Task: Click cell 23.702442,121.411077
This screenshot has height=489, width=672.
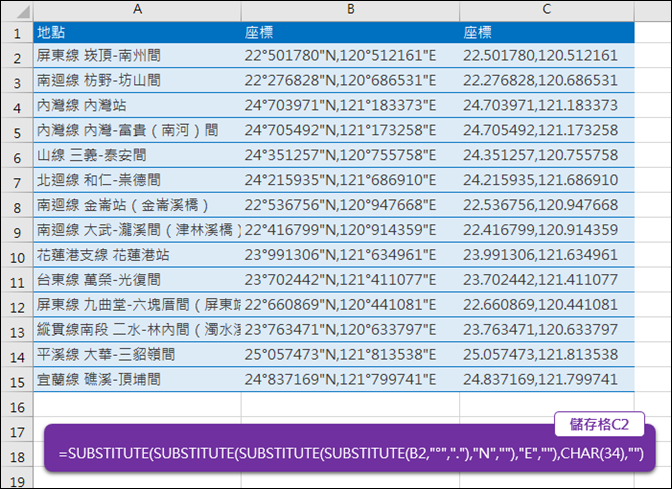Action: click(547, 279)
